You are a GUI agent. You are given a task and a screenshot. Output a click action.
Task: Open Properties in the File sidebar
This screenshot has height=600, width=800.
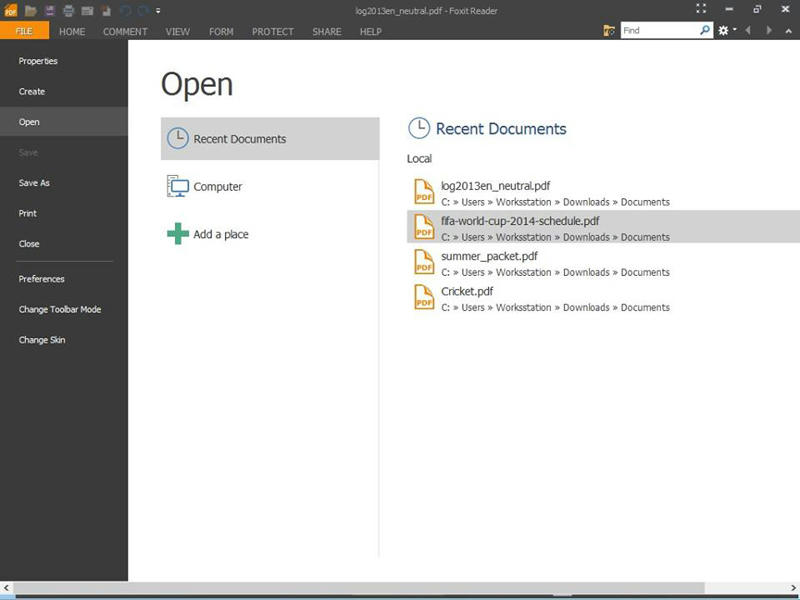[x=64, y=61]
